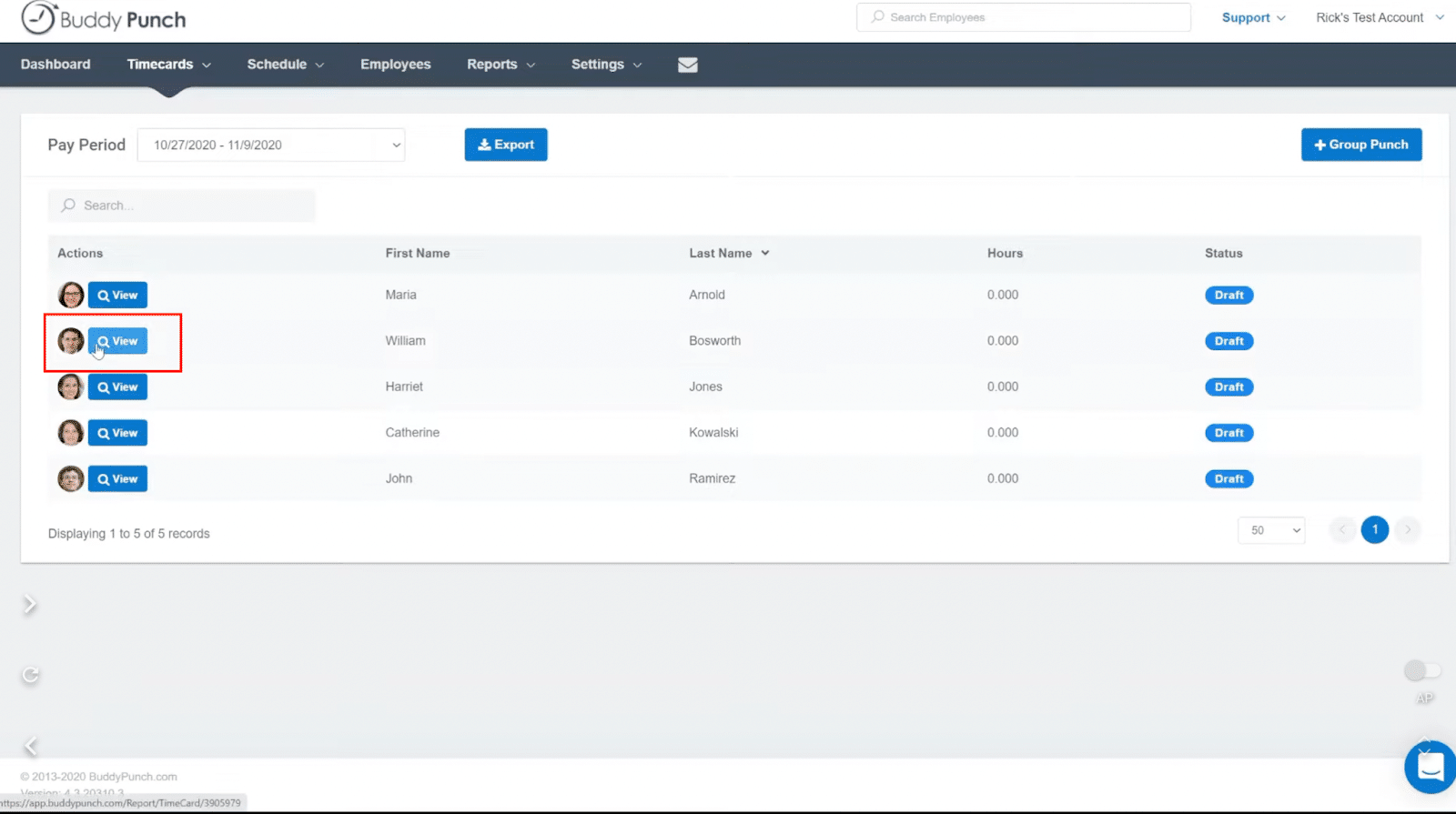Click the refresh circular arrow icon on left
This screenshot has height=814, width=1456.
point(31,675)
